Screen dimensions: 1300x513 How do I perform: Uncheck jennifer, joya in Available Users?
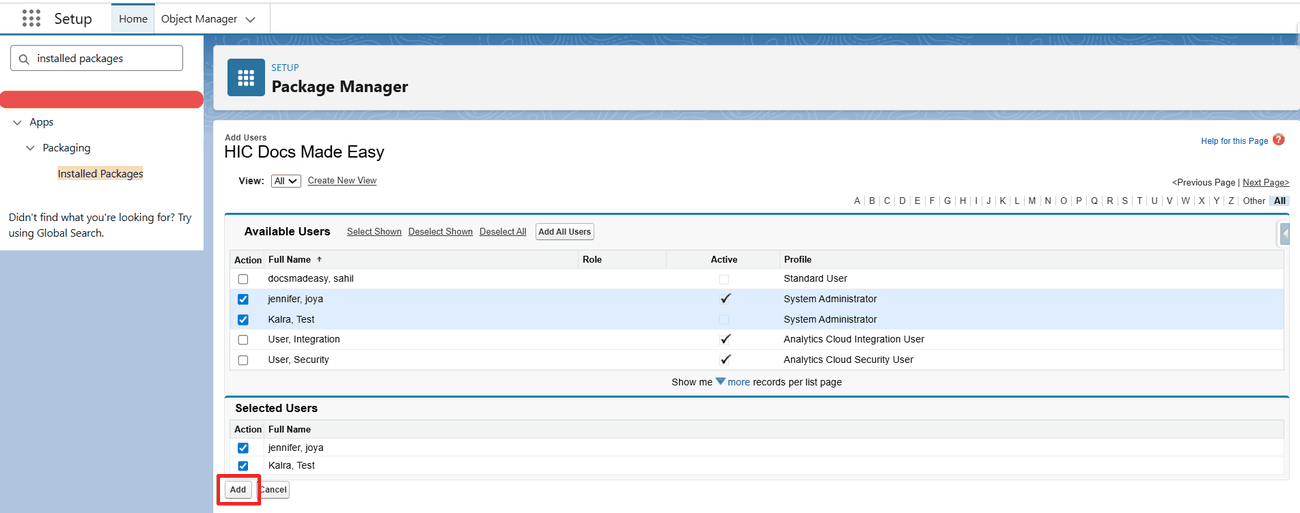tap(243, 299)
